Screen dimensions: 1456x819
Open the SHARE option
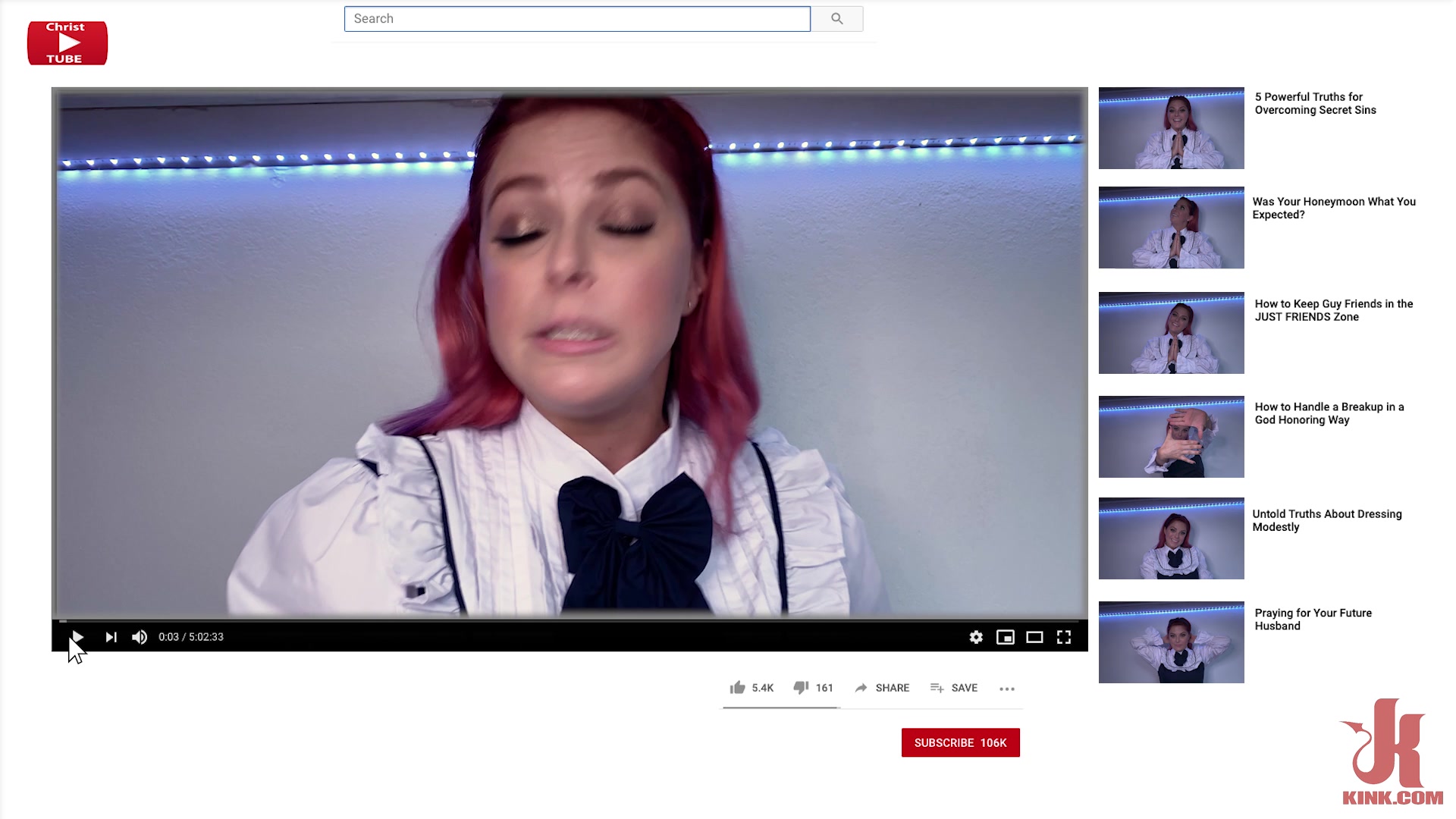point(882,688)
